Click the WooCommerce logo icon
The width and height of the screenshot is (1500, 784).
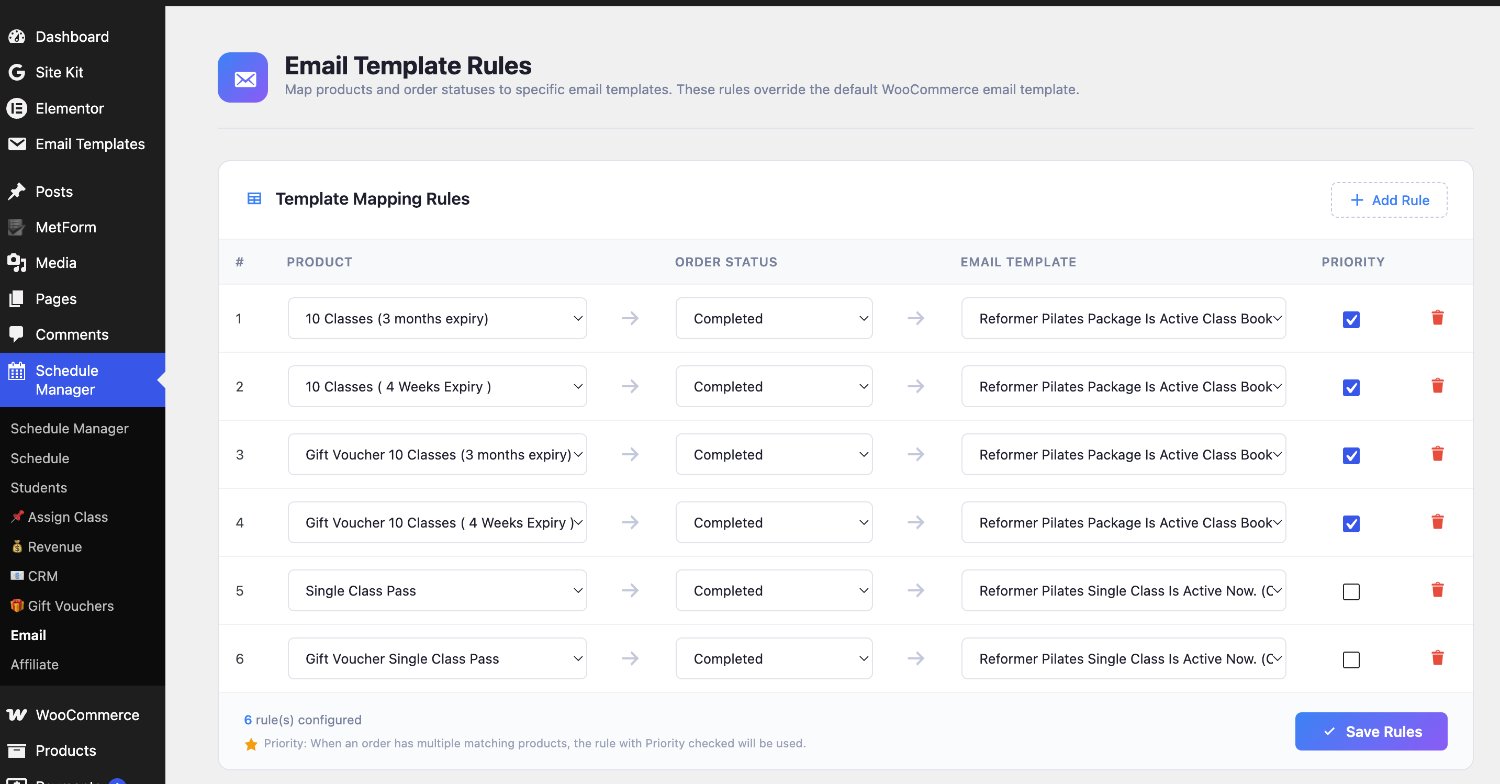click(16, 715)
